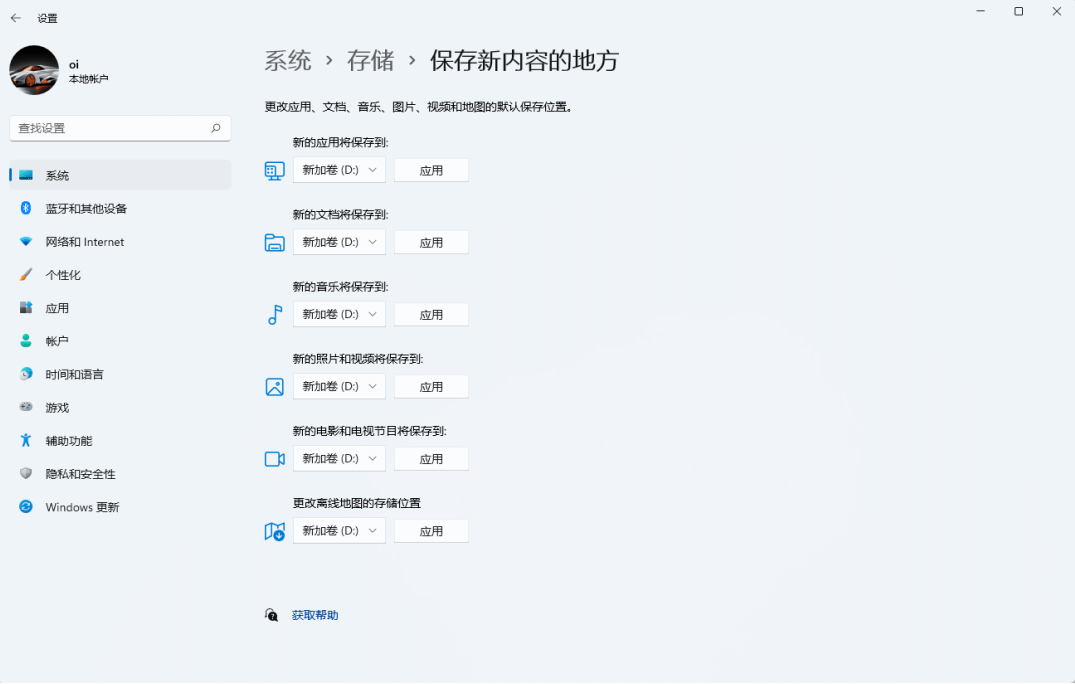This screenshot has width=1075, height=684.
Task: Open the drive dropdown for new apps
Action: [x=338, y=170]
